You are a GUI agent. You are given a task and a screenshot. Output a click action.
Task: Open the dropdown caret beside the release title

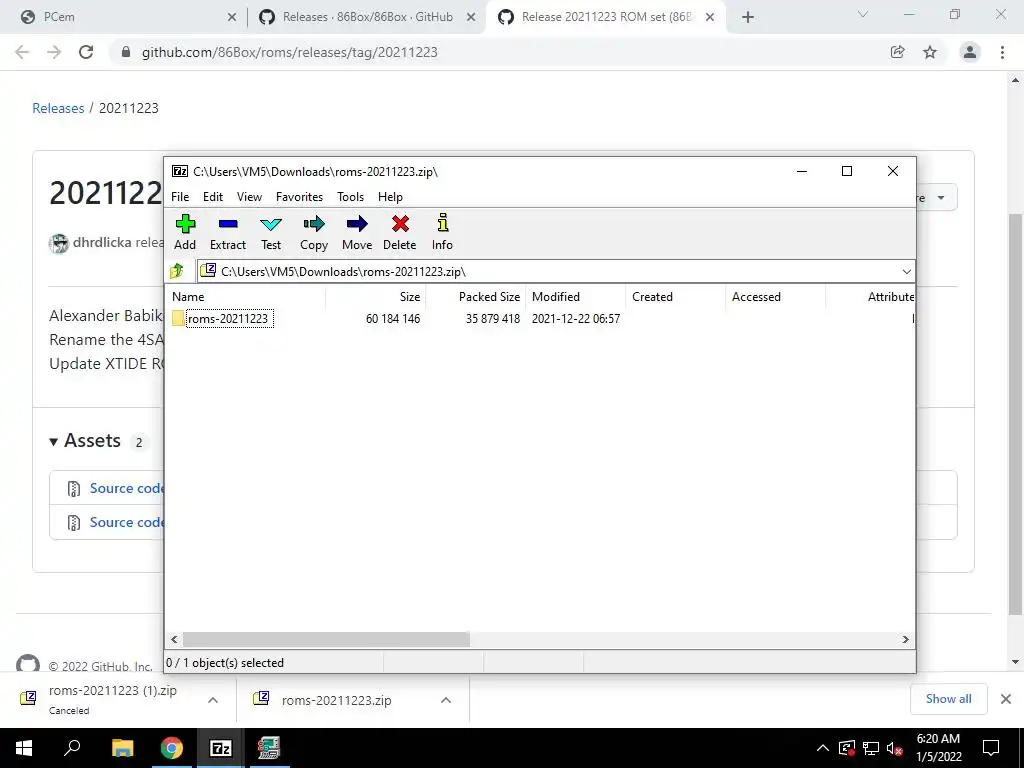tap(941, 198)
